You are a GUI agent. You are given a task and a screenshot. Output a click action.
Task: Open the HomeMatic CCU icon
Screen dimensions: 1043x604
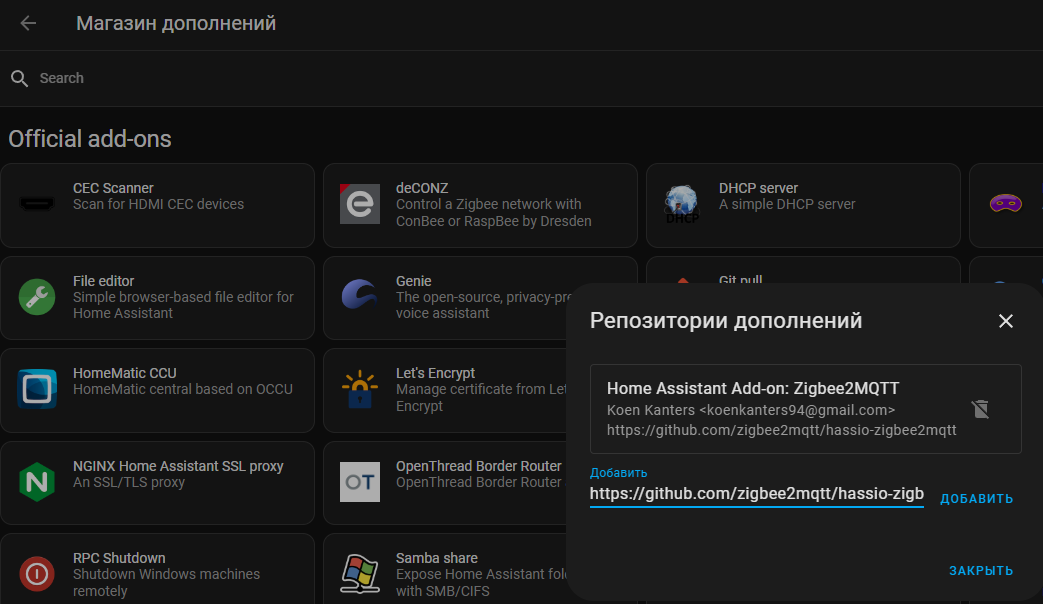[37, 388]
